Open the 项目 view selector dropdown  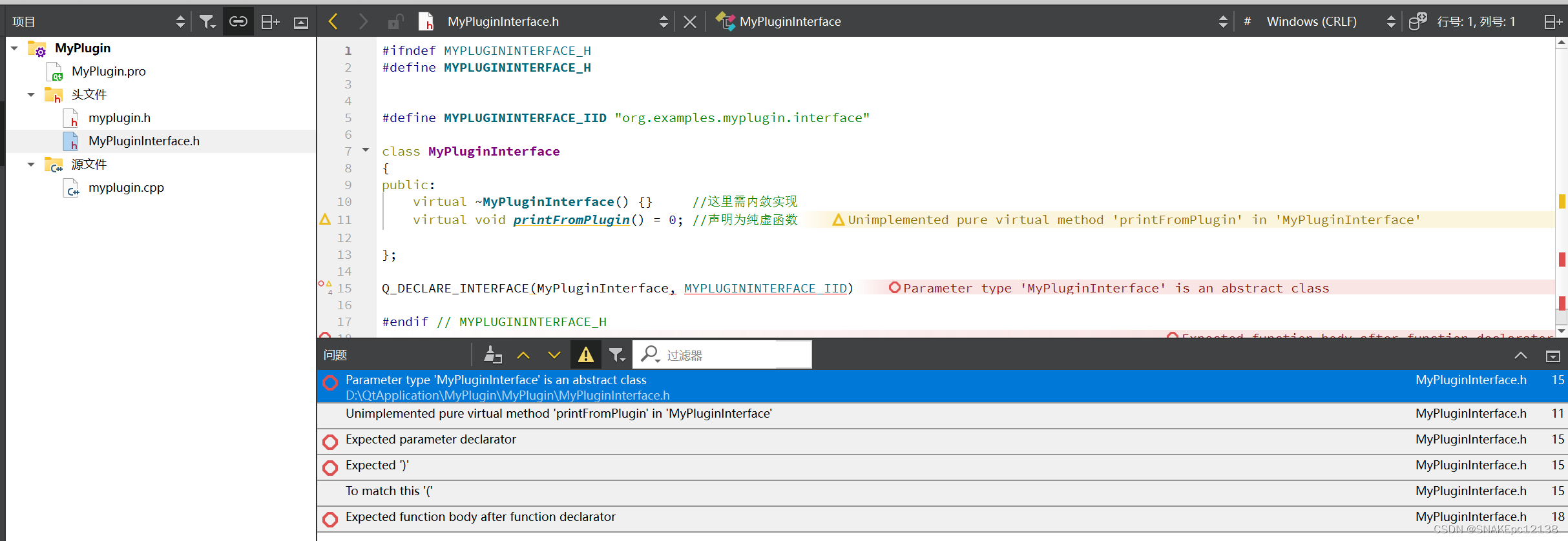click(180, 22)
